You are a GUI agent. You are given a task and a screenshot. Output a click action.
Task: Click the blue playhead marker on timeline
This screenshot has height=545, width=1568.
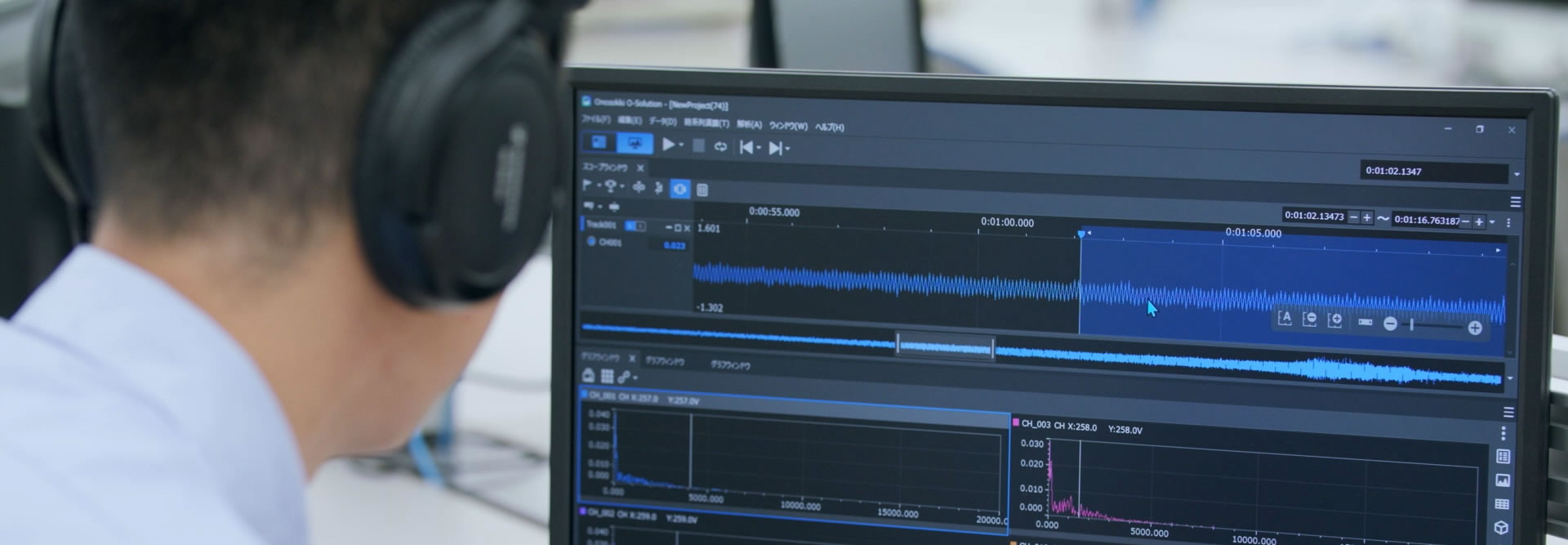1081,235
